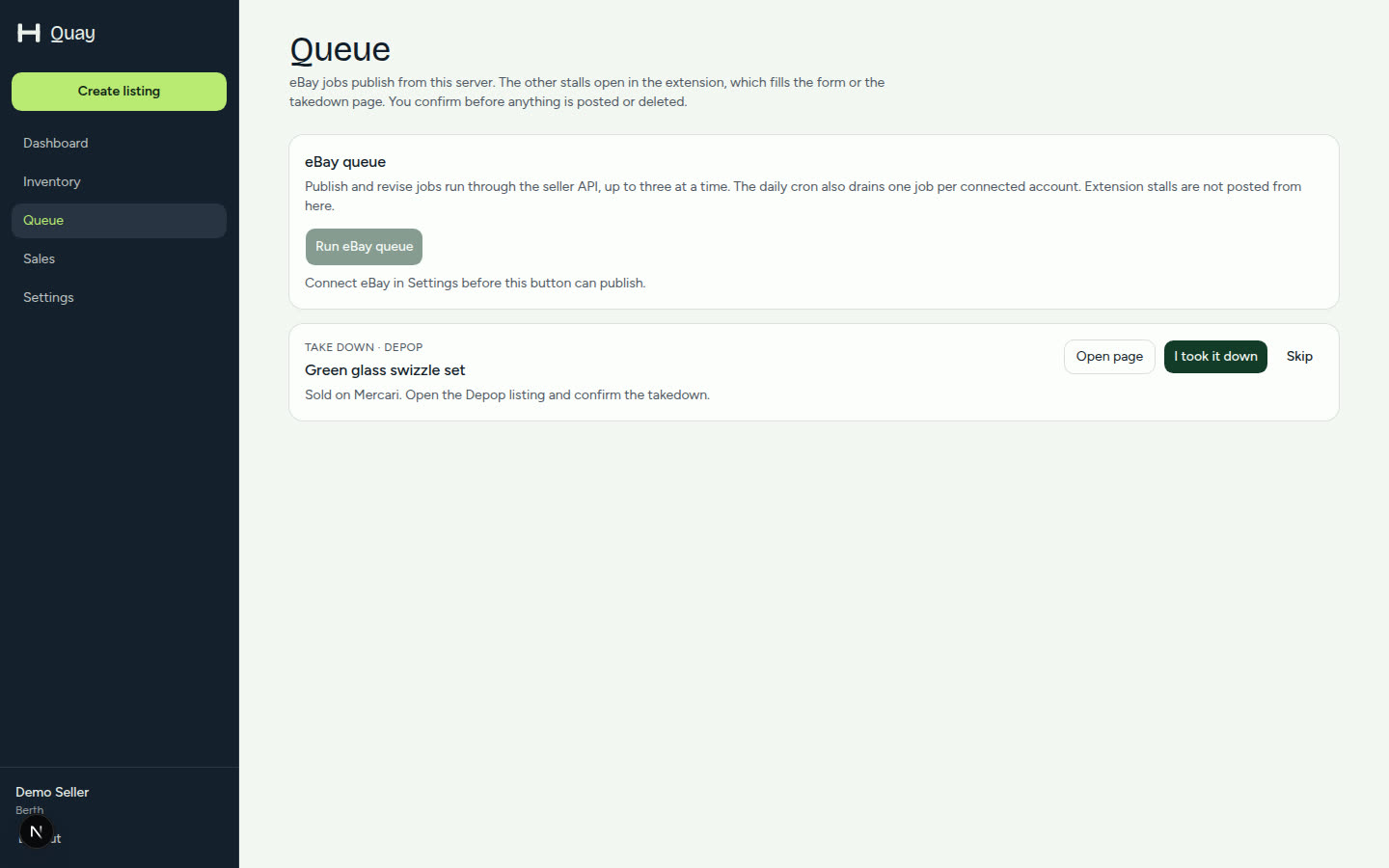Select Queue in the sidebar
The image size is (1389, 868).
point(119,220)
